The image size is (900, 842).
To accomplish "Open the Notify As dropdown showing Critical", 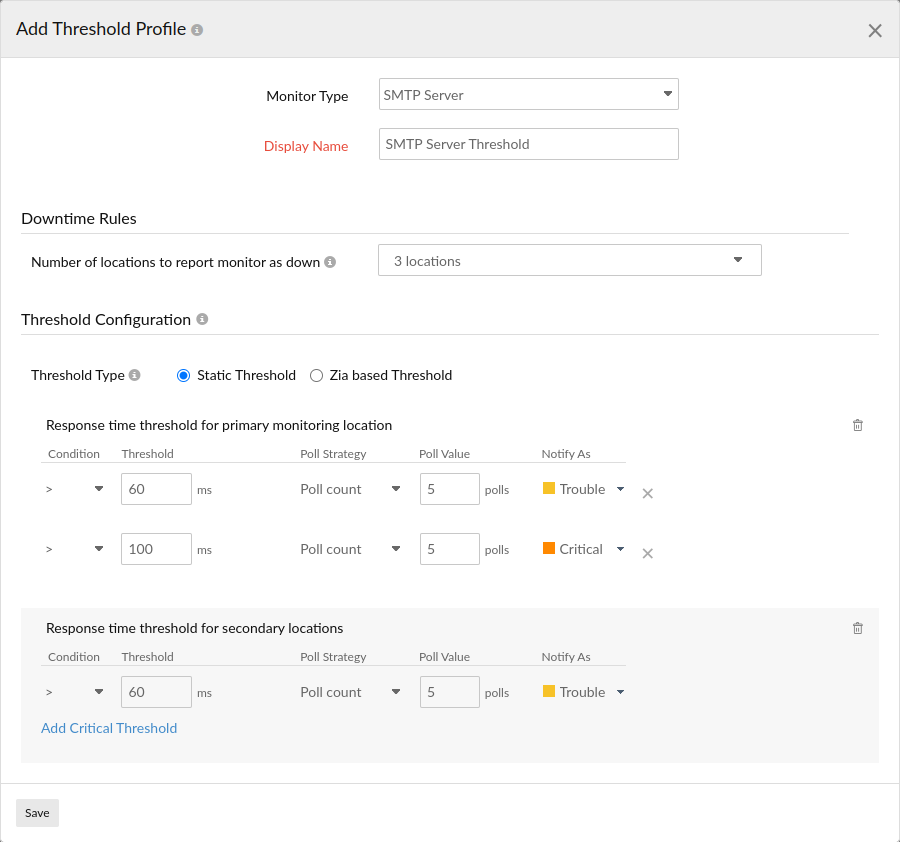I will point(620,549).
